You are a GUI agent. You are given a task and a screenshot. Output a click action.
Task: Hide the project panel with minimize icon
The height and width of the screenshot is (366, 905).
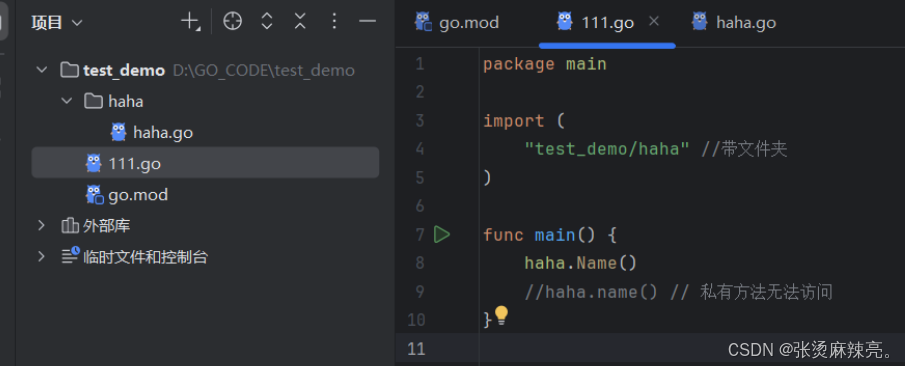[367, 22]
